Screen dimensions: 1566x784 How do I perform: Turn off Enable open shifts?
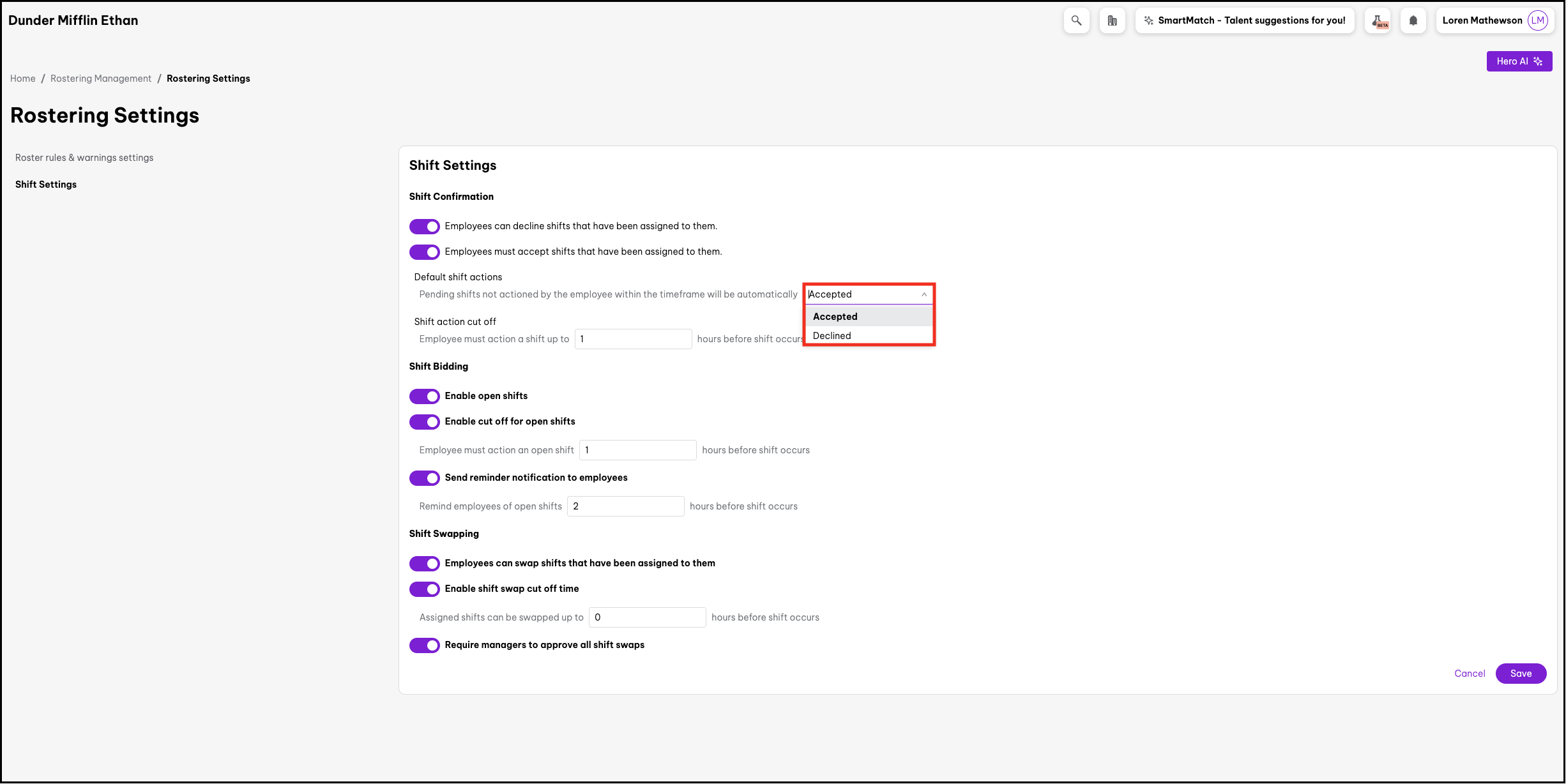coord(425,396)
